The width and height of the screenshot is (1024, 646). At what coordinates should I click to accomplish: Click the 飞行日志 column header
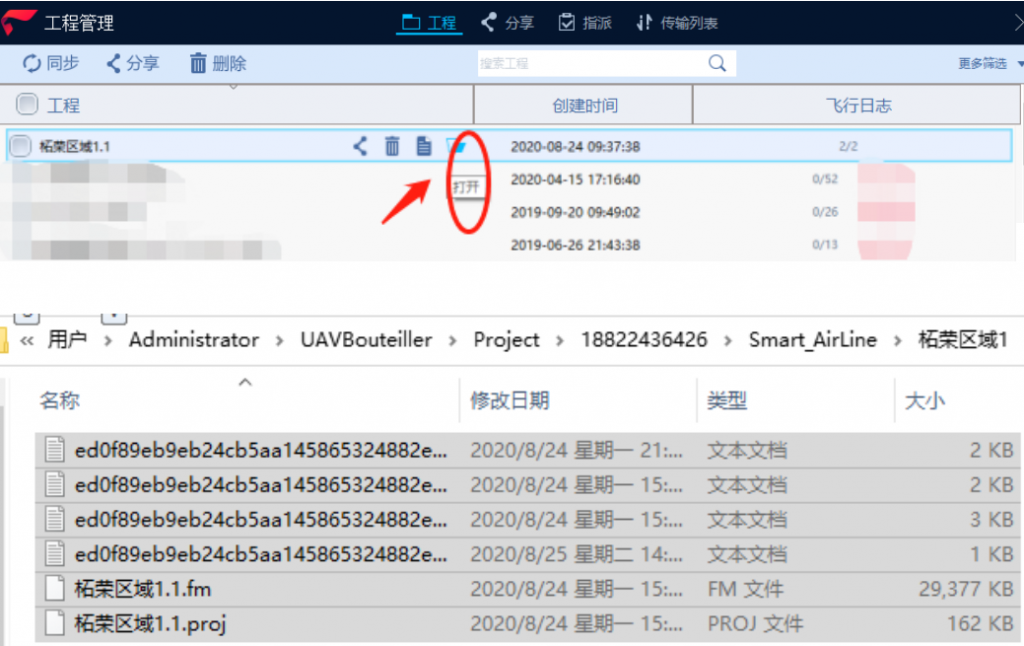tap(857, 105)
